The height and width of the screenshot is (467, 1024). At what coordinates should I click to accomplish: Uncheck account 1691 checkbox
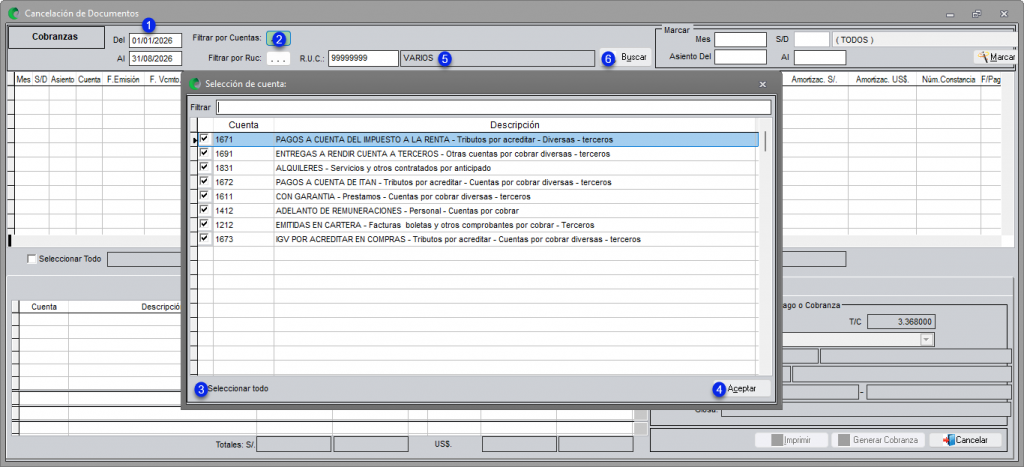click(x=204, y=153)
